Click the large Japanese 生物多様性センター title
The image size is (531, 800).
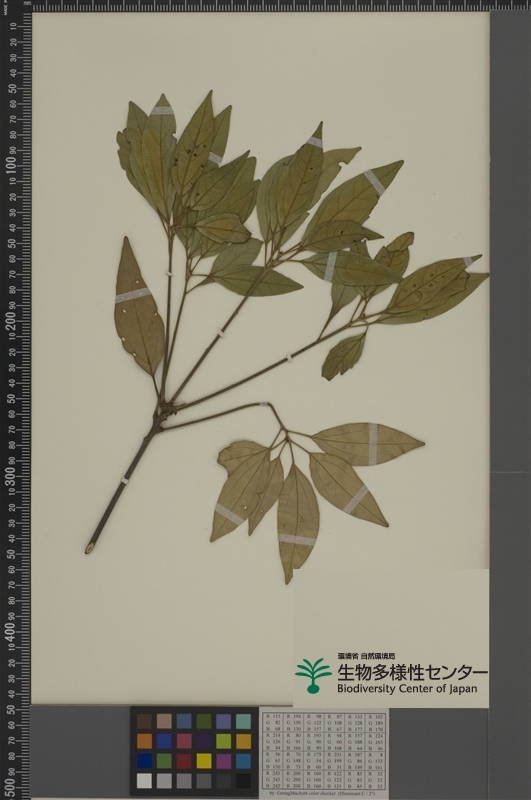[412, 672]
